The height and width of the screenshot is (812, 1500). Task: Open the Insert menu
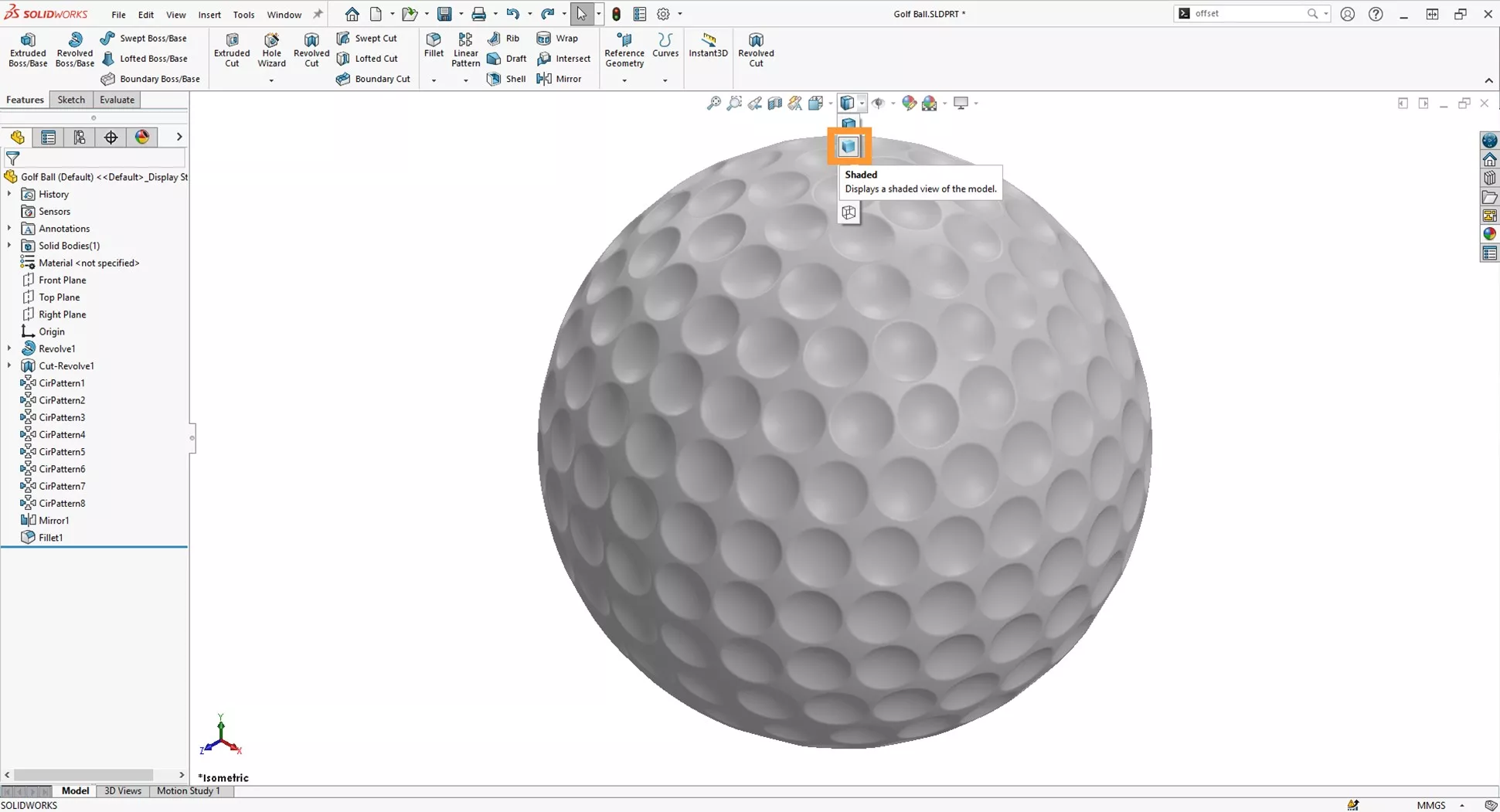209,14
